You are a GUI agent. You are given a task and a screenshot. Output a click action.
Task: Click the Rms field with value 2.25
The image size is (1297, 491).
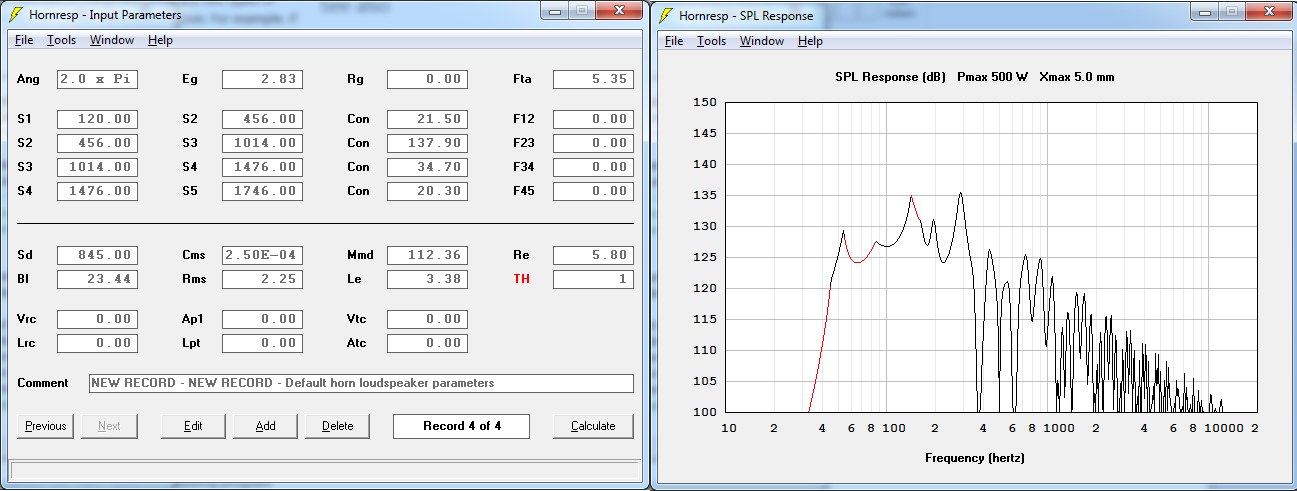tap(262, 279)
